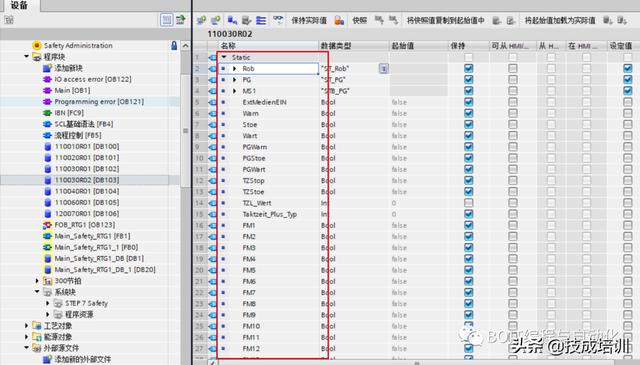Viewport: 640px width, 365px height.
Task: Click the green arrow icon in project tree header
Action: coord(180,20)
